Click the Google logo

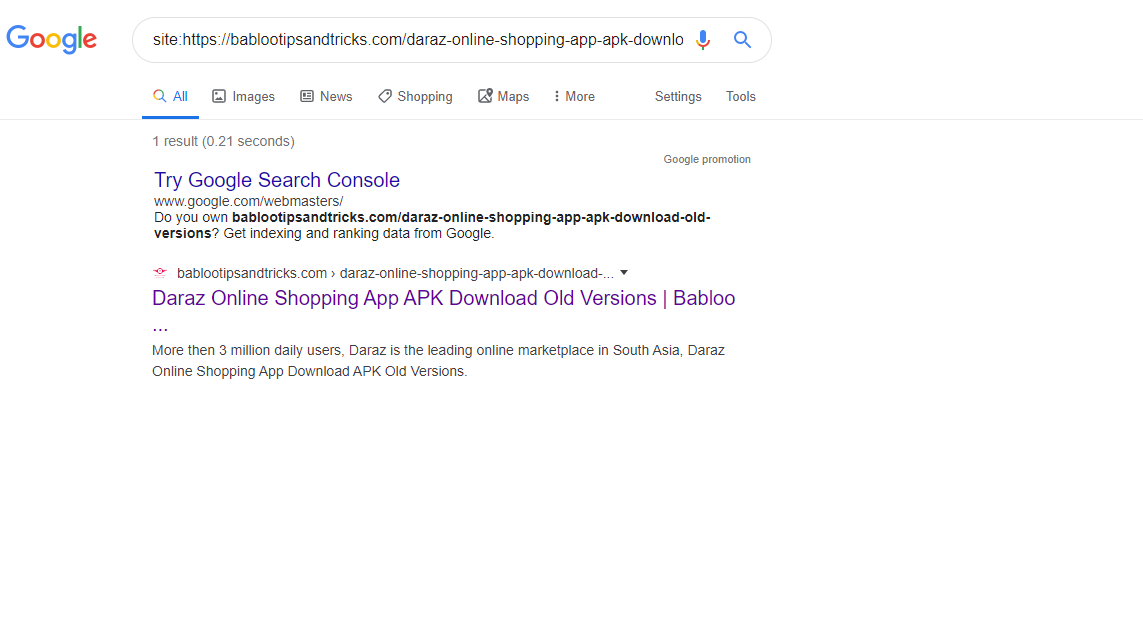[51, 39]
